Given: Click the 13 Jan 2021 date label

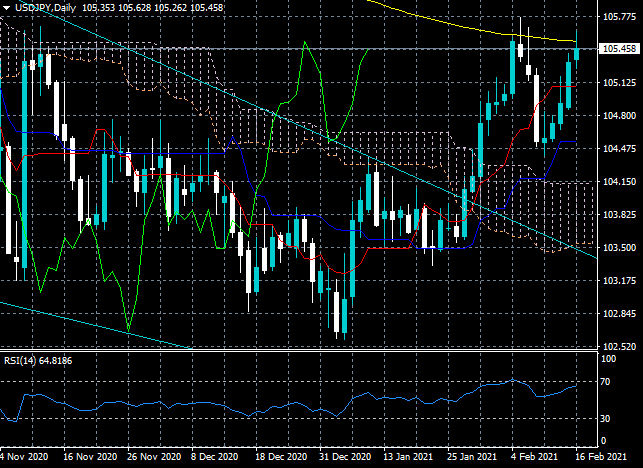Looking at the screenshot, I should coord(408,457).
